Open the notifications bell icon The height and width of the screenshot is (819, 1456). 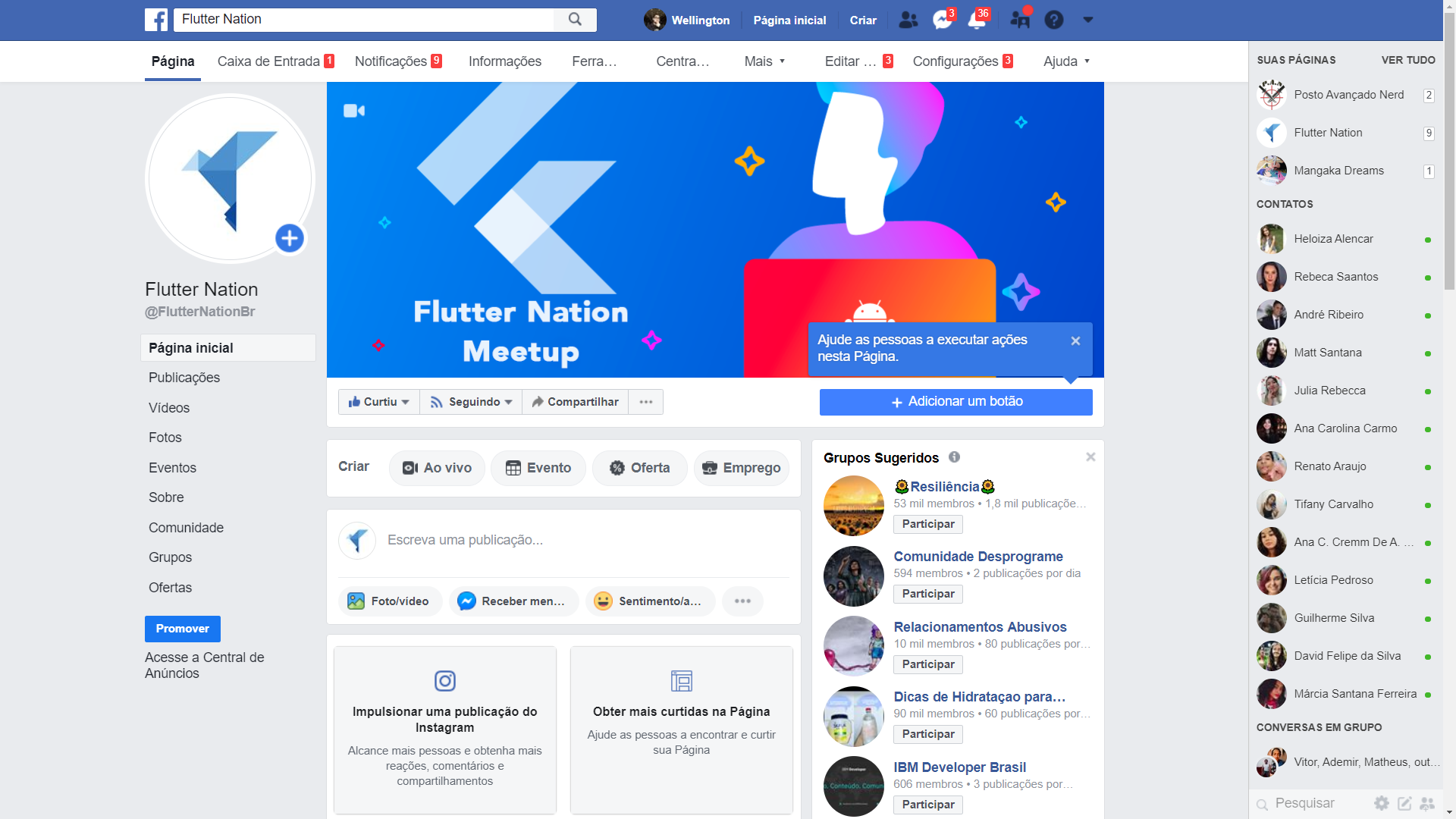click(977, 20)
